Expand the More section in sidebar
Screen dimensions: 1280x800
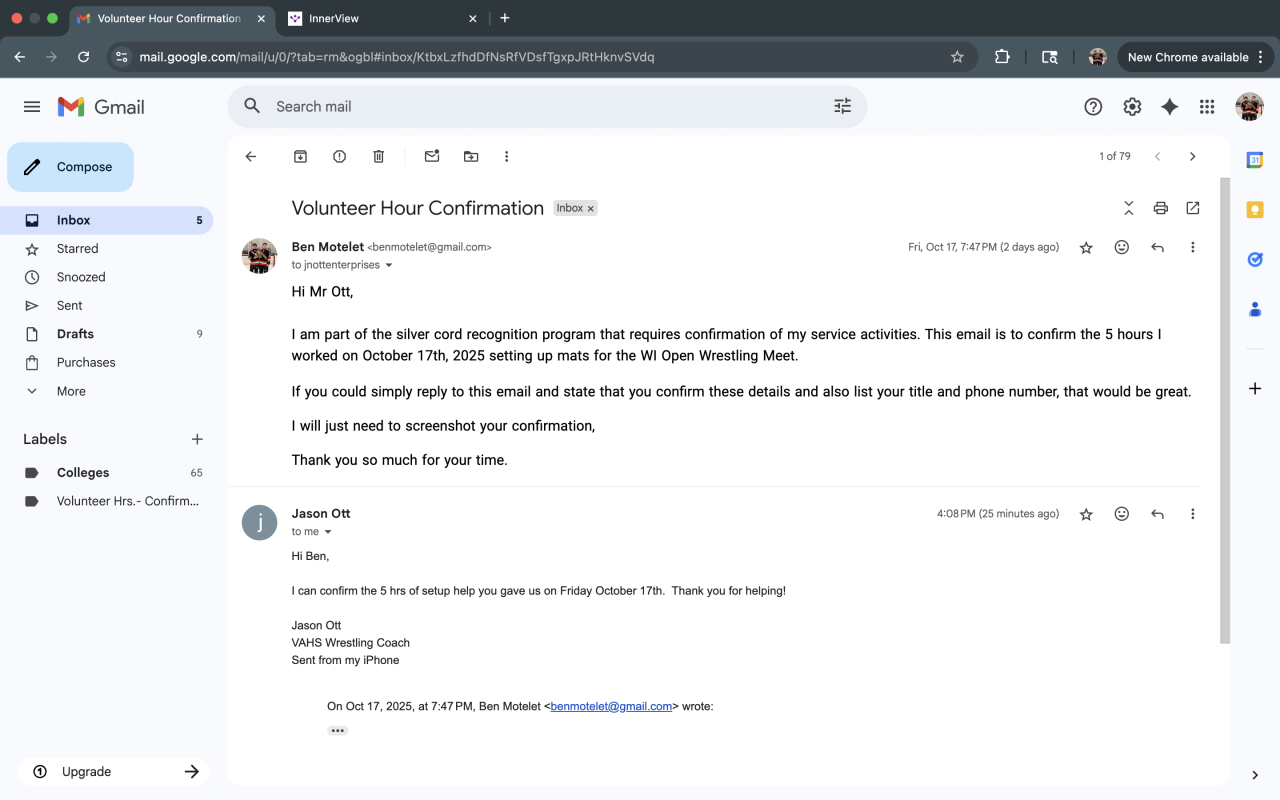[71, 391]
